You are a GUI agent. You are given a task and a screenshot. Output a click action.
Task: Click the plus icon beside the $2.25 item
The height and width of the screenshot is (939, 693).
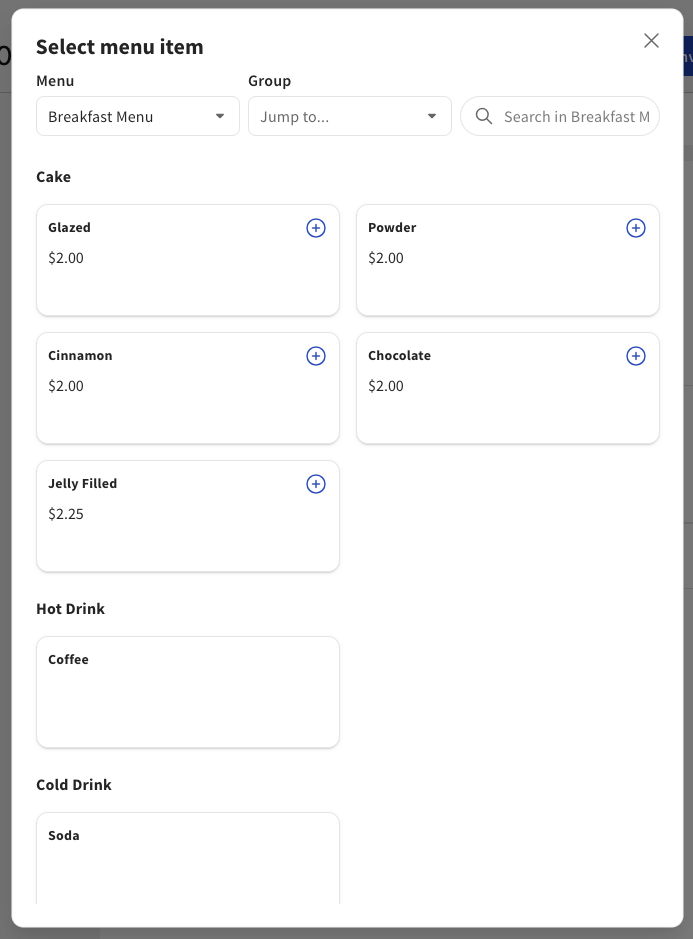(x=315, y=483)
